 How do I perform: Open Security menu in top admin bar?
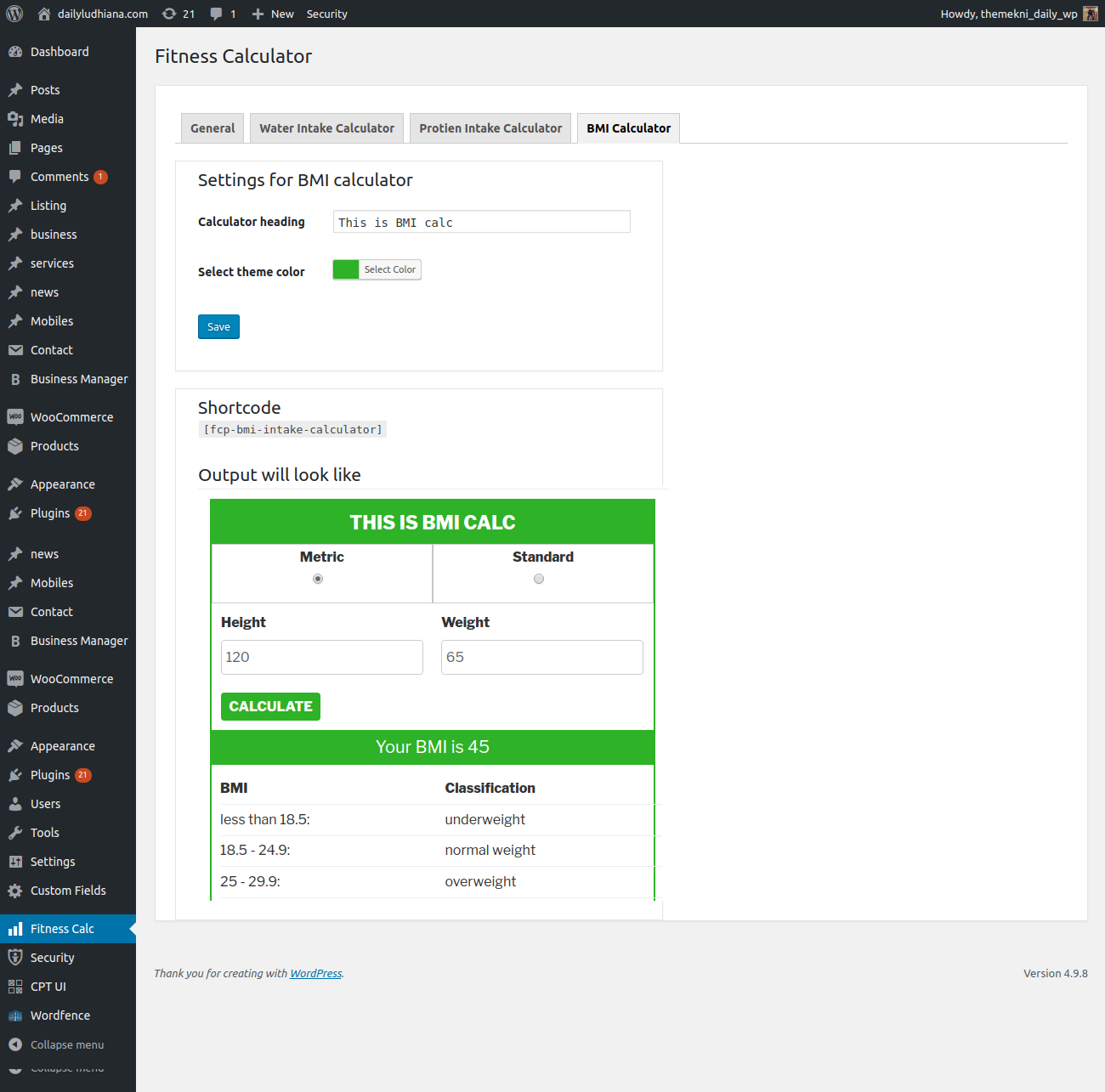coord(327,14)
